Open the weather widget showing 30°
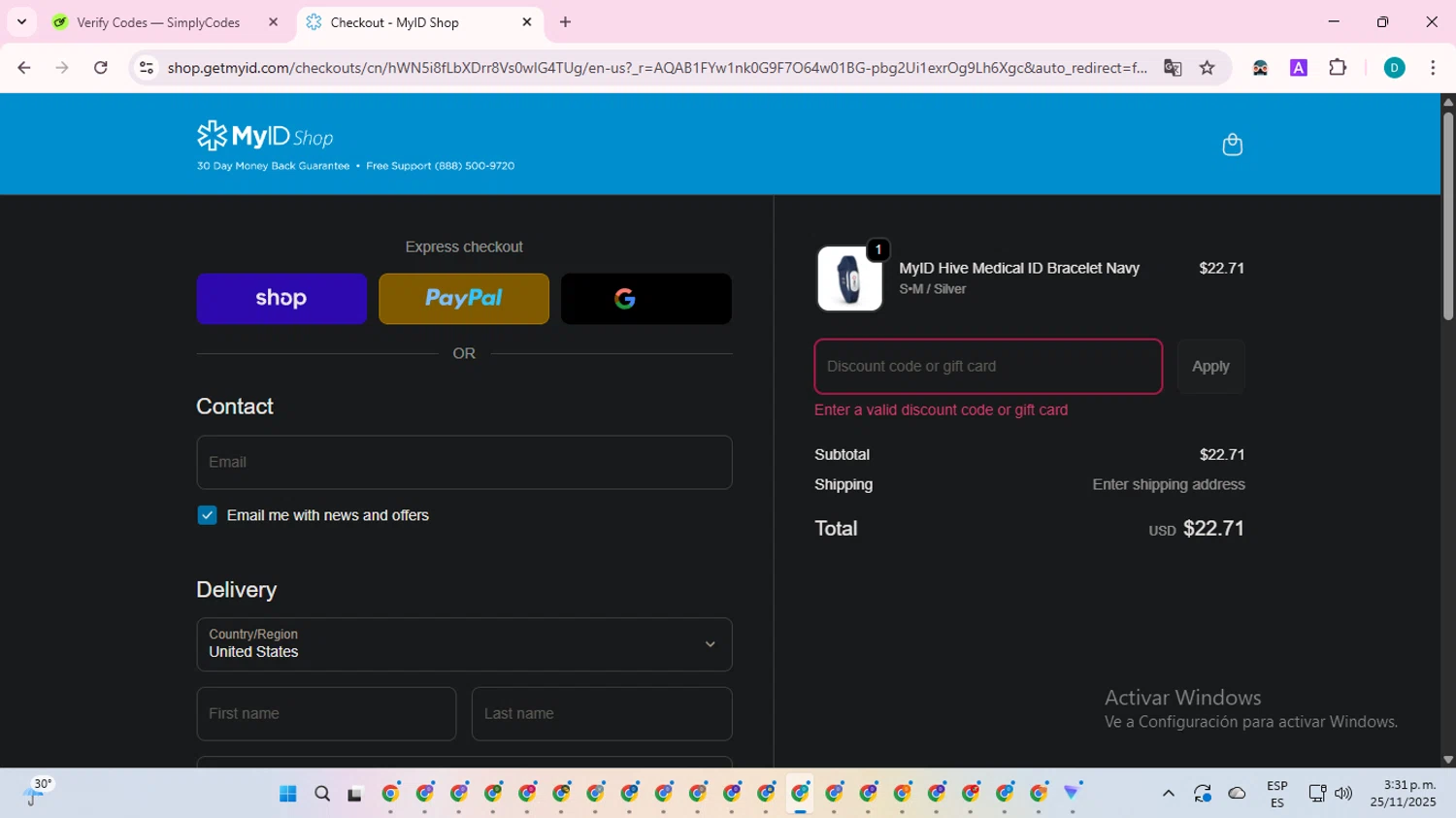The image size is (1456, 818). pyautogui.click(x=38, y=793)
